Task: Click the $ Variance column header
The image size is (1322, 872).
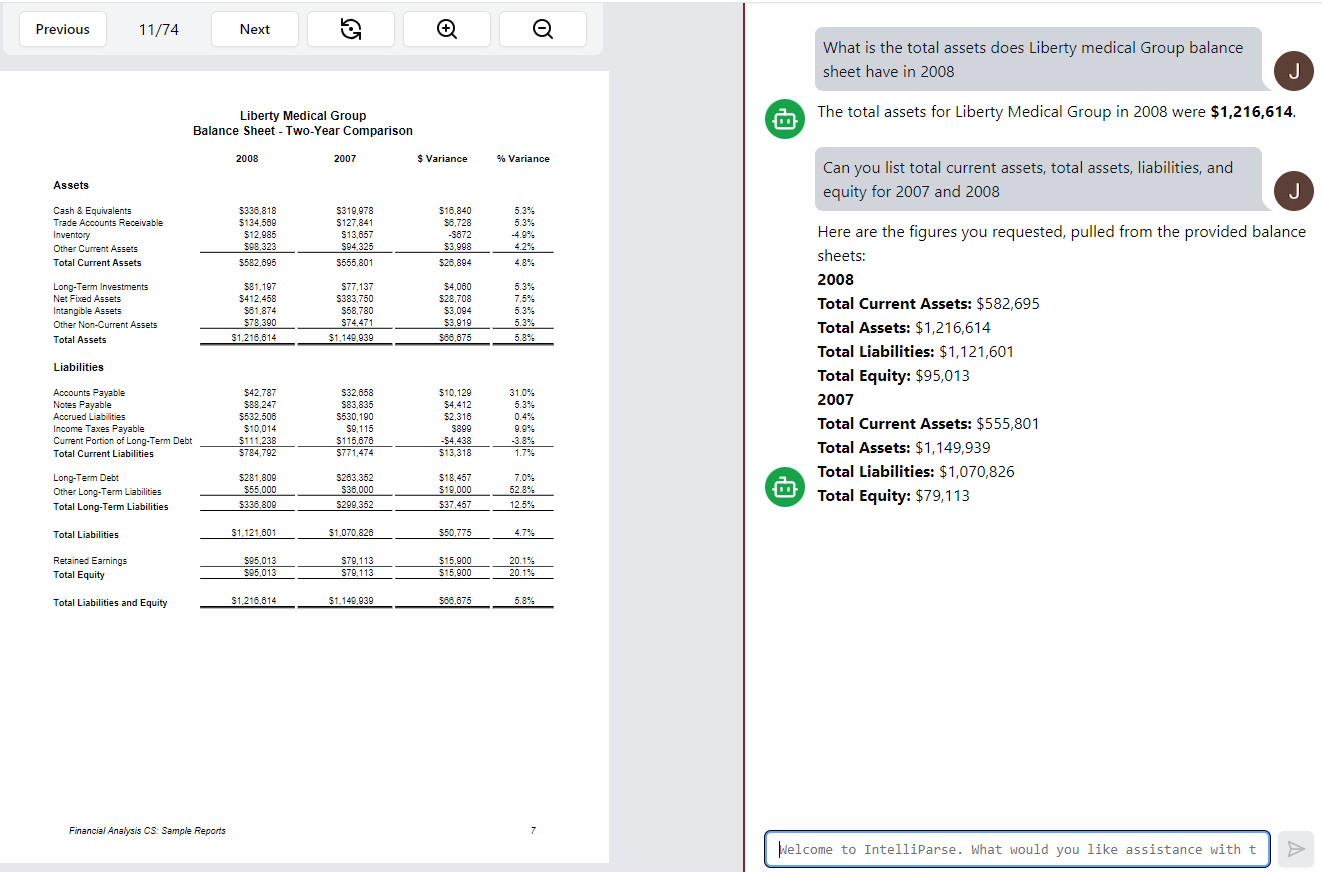Action: coord(442,159)
